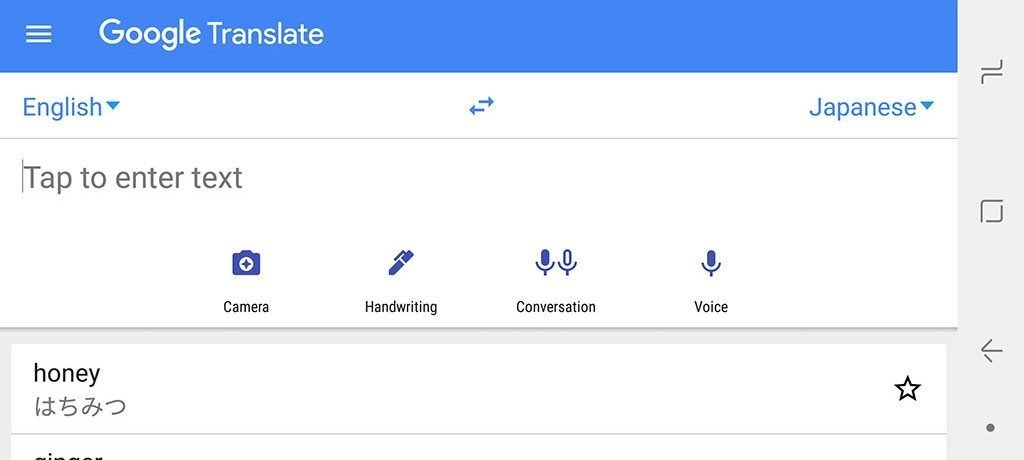Star the honey translation

click(907, 389)
